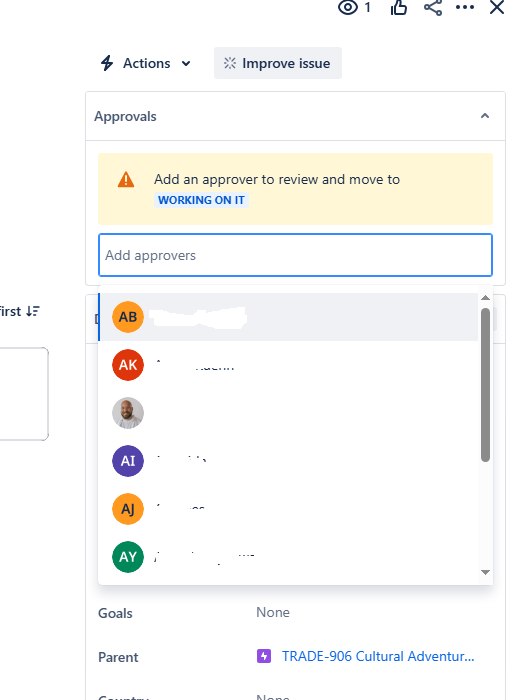Close the issue panel with X

pos(497,8)
